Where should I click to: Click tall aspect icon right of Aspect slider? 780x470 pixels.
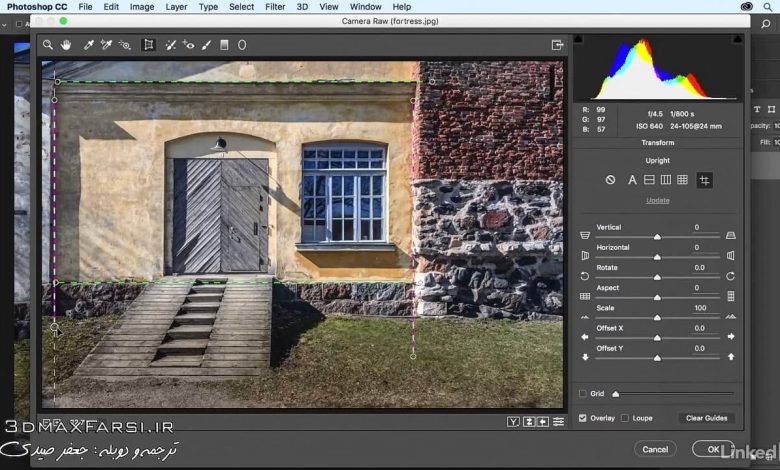click(x=731, y=296)
